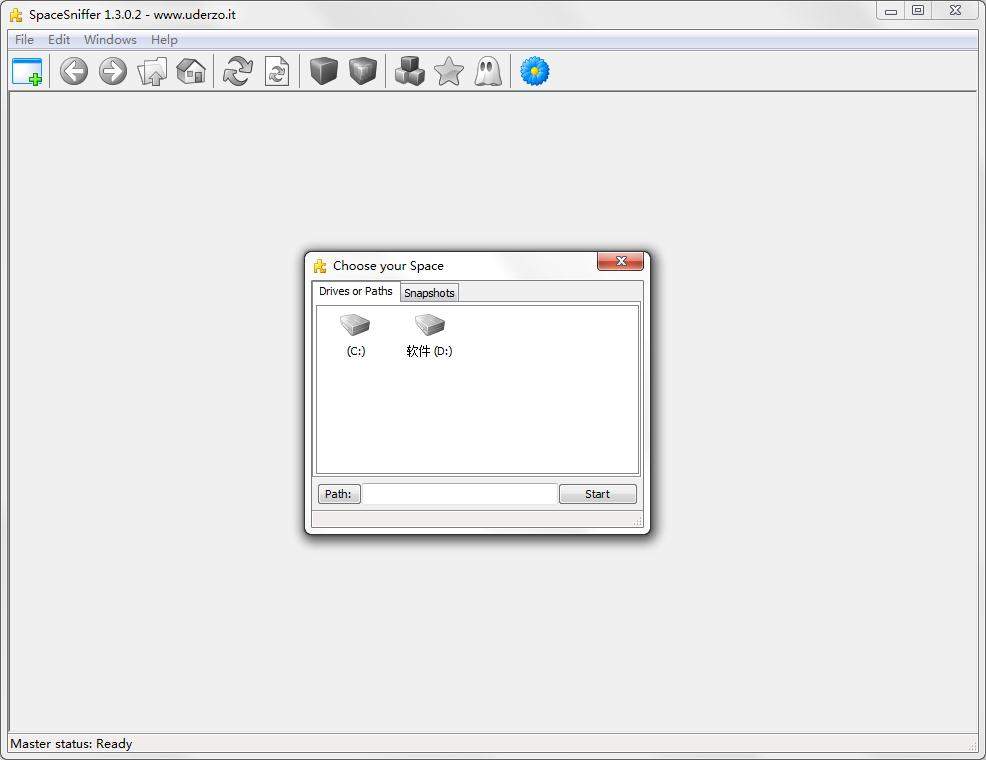Screen dimensions: 986x760
Task: Click the stacked cubes toolbar icon
Action: click(409, 72)
